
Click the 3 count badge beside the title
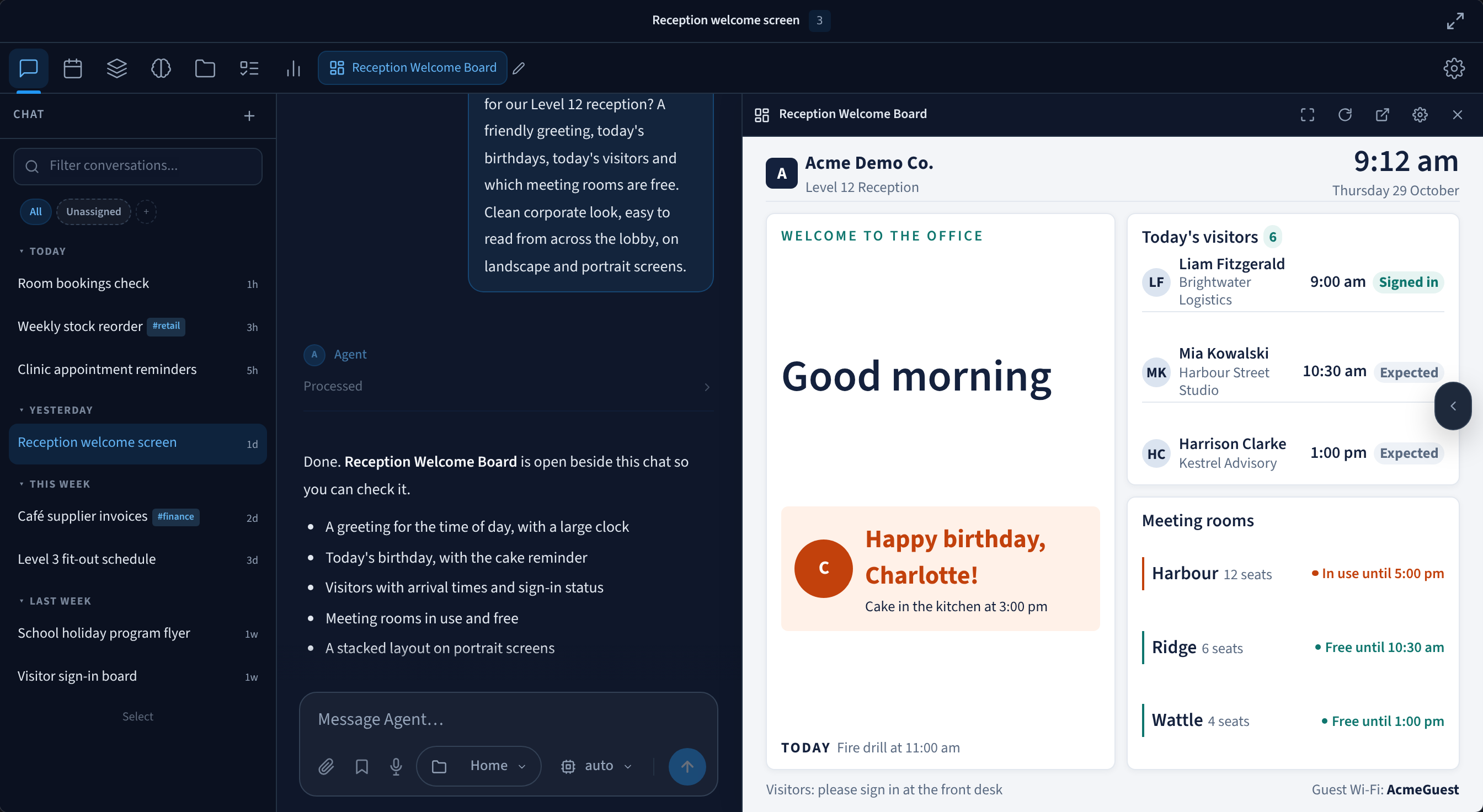coord(819,20)
